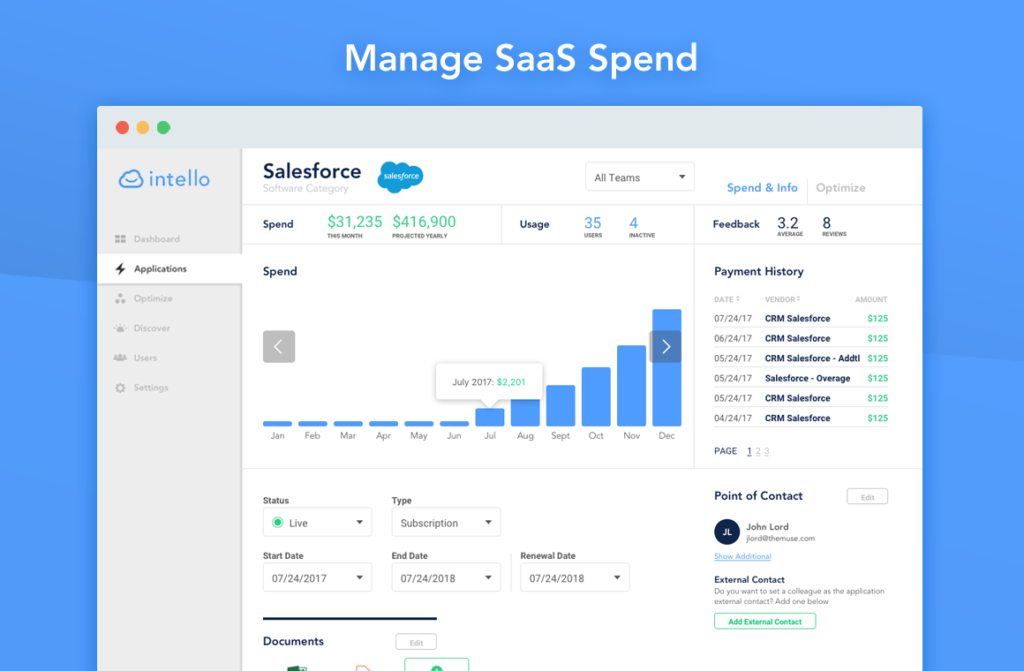
Task: Open the All Teams dropdown
Action: 639,177
